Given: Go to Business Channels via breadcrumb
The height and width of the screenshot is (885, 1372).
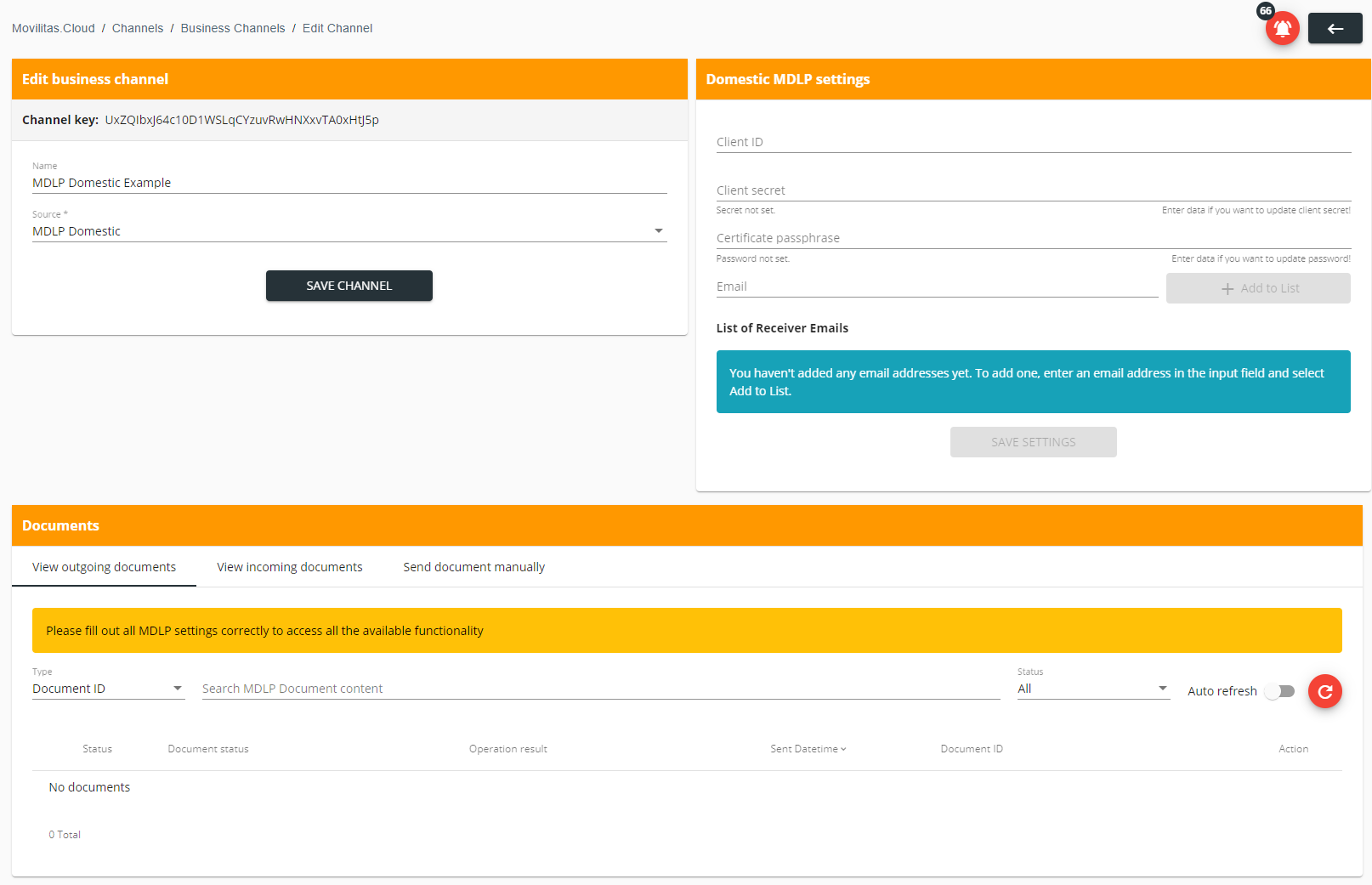Looking at the screenshot, I should 233,28.
